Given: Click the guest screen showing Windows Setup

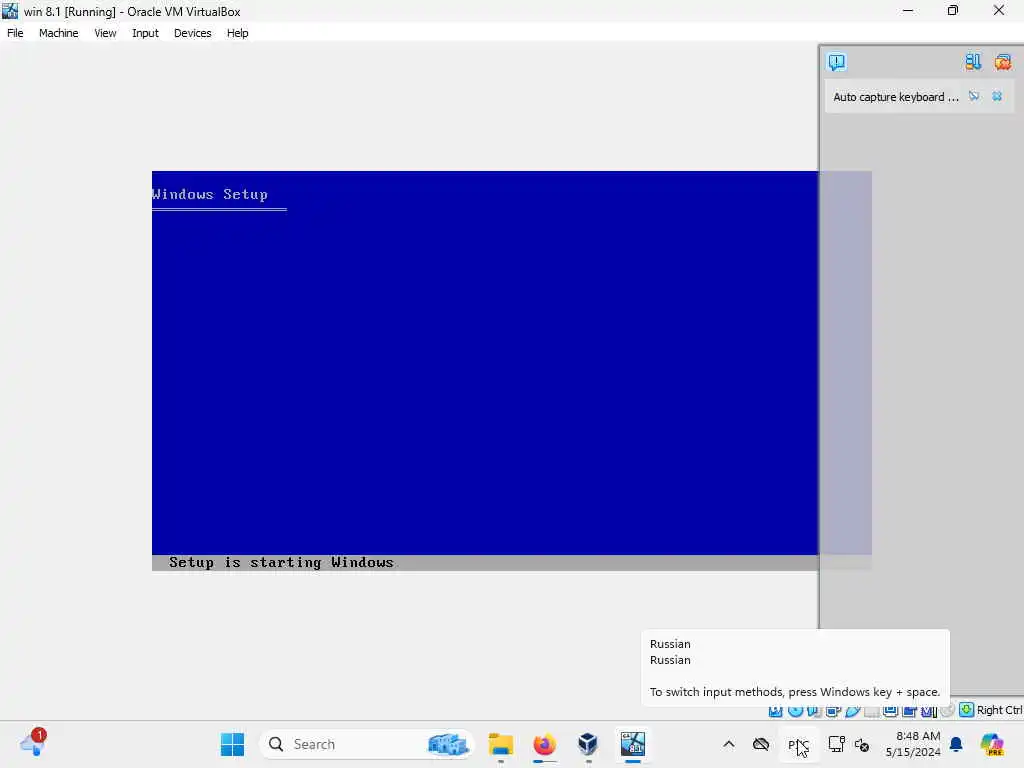Looking at the screenshot, I should (485, 371).
